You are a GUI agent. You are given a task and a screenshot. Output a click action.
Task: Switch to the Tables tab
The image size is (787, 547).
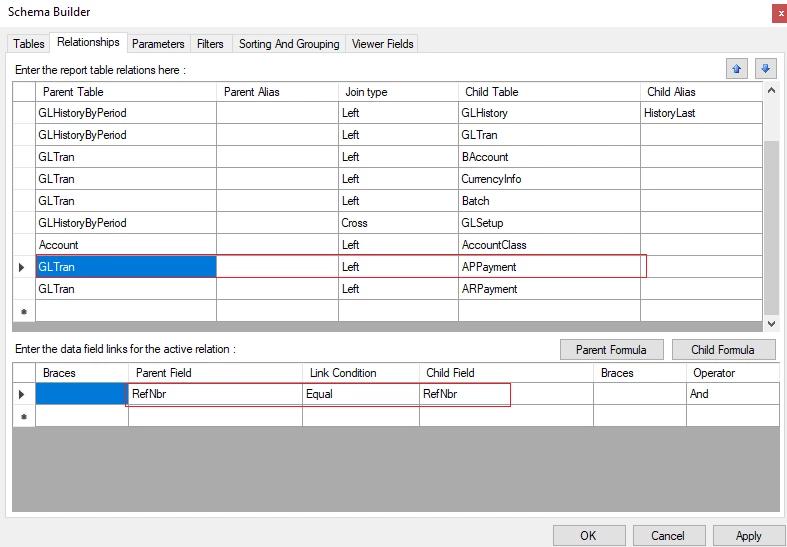pyautogui.click(x=29, y=44)
